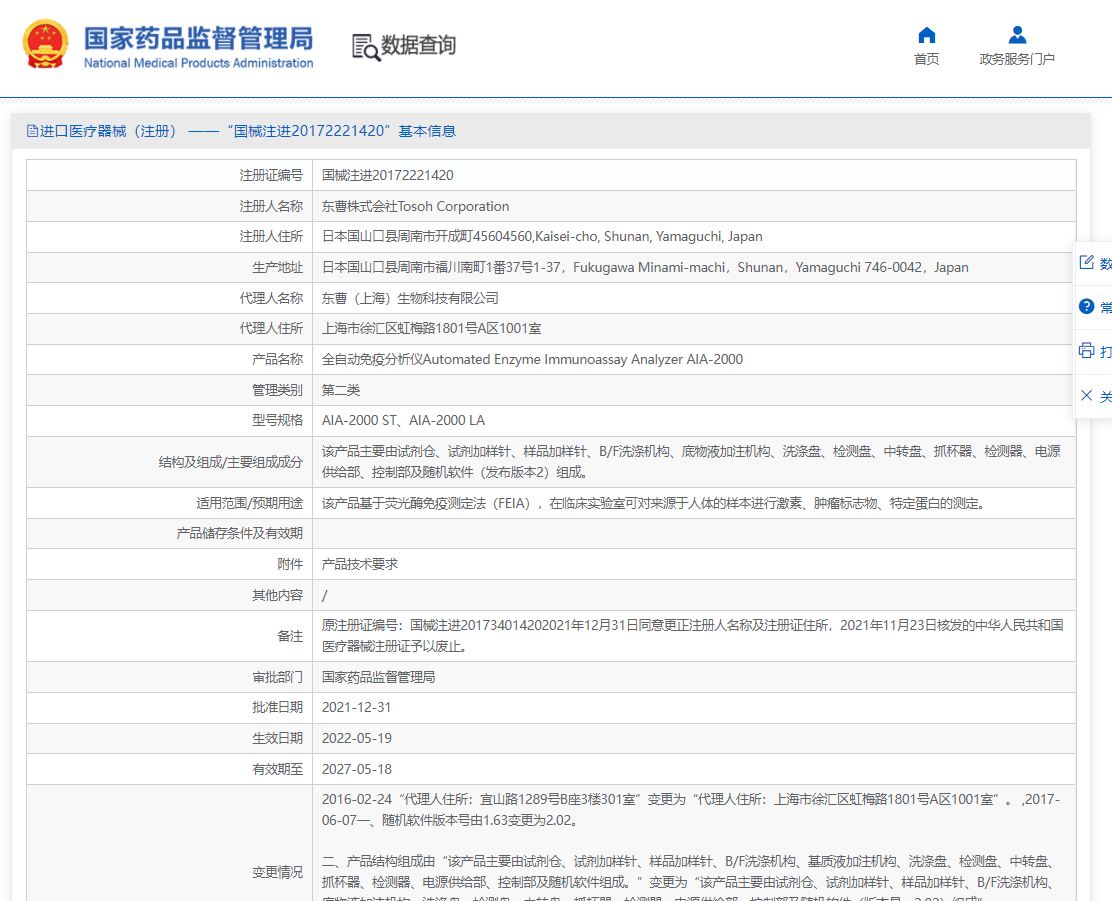Click the 有效期至 row label

[277, 769]
